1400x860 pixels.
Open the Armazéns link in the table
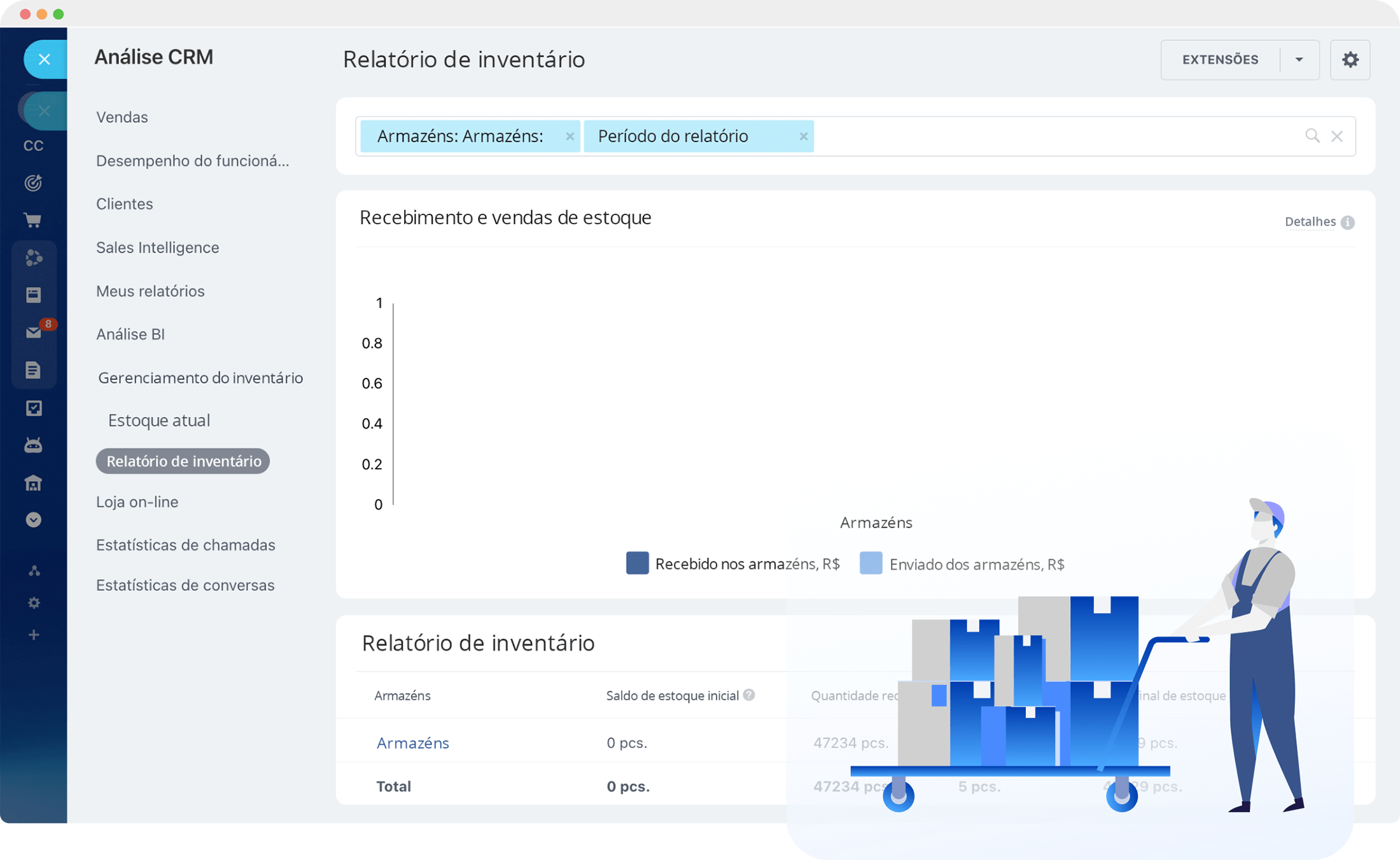click(x=412, y=743)
